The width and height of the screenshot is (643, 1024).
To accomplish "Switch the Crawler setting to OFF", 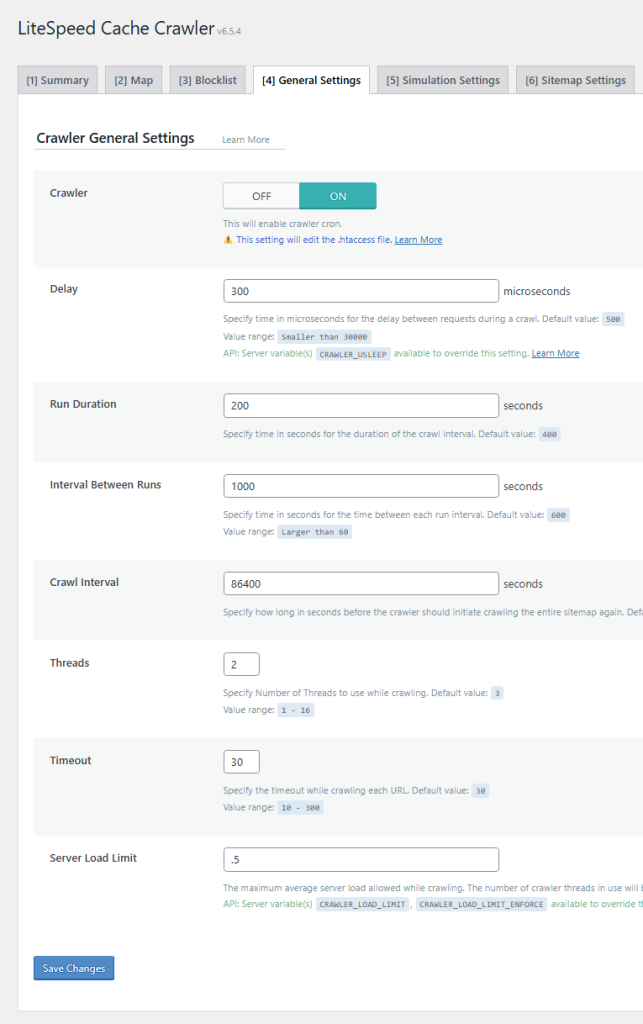I will pyautogui.click(x=261, y=195).
